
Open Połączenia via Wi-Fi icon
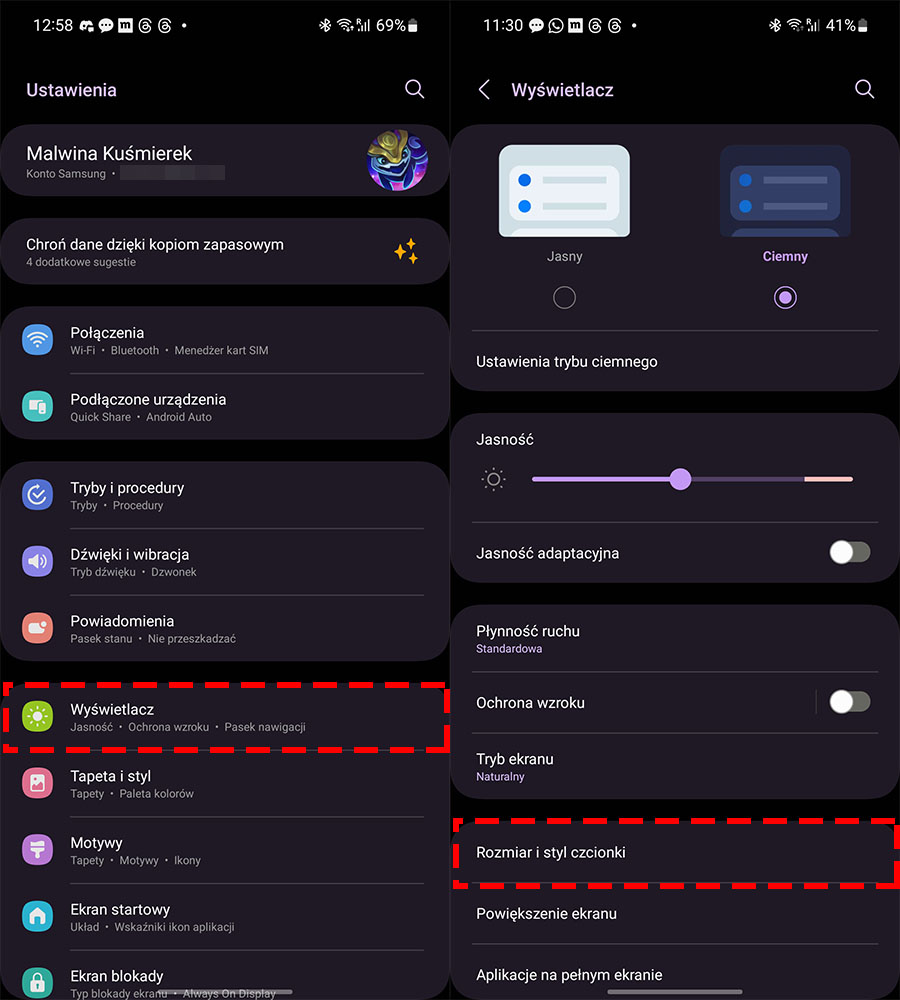coord(38,340)
